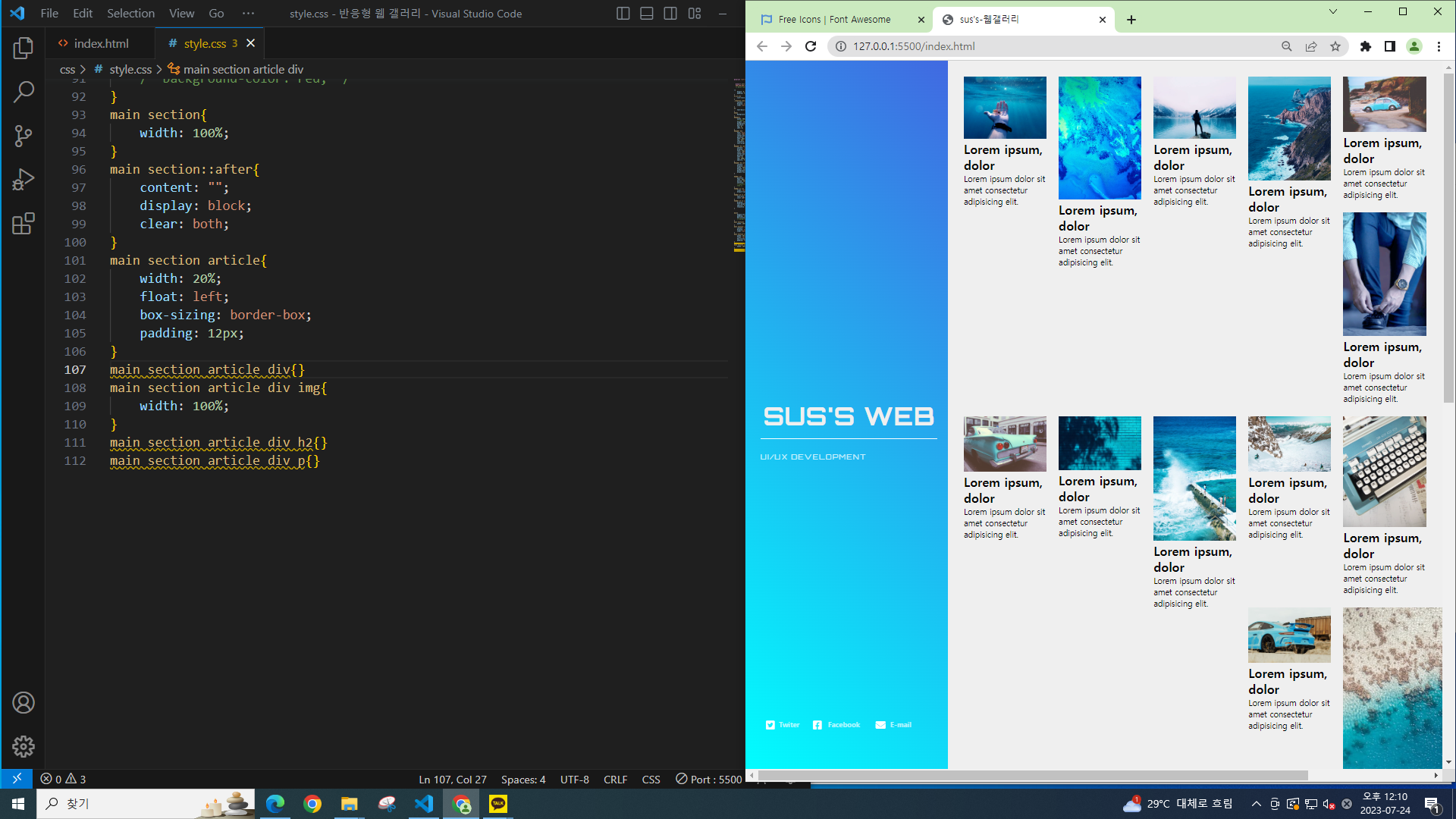The width and height of the screenshot is (1456, 819).
Task: Open the Accounts icon in activity bar
Action: pyautogui.click(x=24, y=703)
